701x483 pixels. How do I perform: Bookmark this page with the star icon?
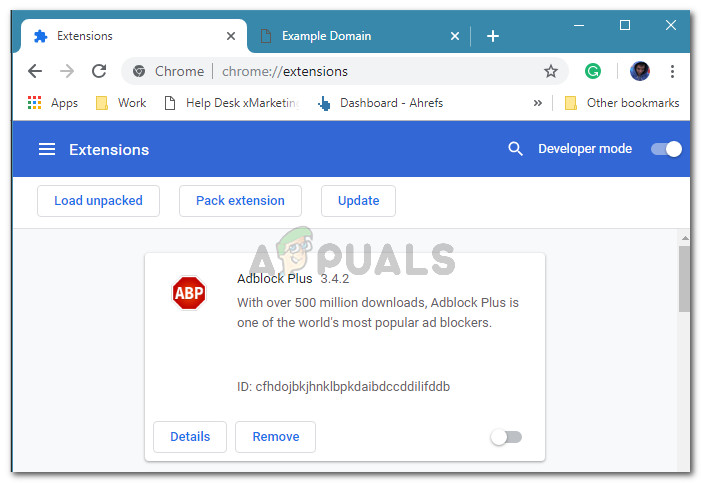click(551, 71)
